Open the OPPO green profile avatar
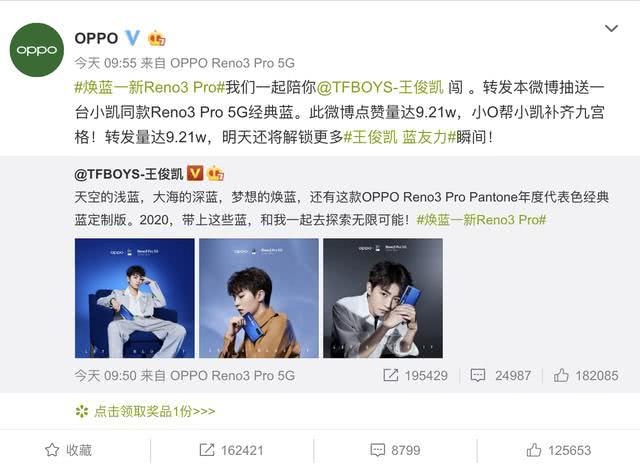Viewport: 640px width, 471px height. (37, 50)
